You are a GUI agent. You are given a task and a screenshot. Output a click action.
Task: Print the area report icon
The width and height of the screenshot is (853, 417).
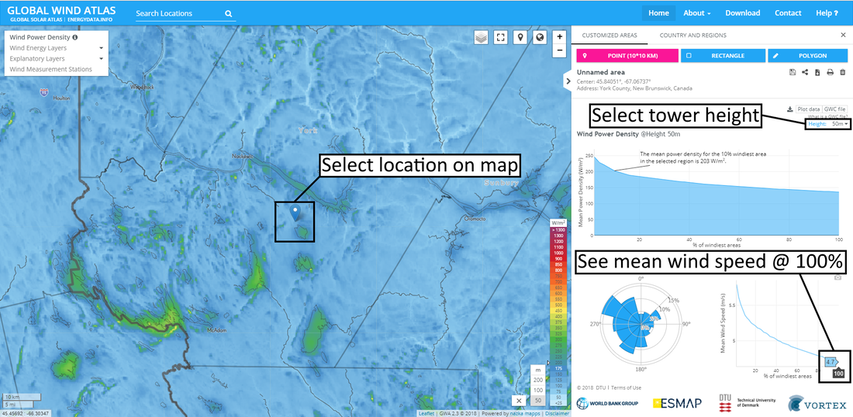click(830, 72)
